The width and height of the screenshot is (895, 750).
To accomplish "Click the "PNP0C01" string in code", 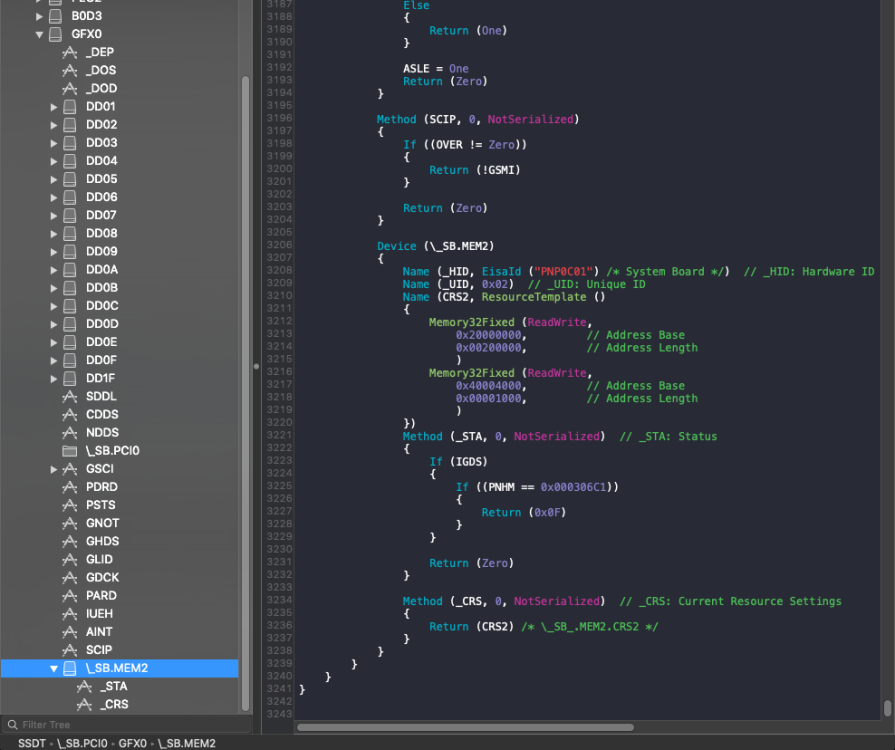I will 563,272.
